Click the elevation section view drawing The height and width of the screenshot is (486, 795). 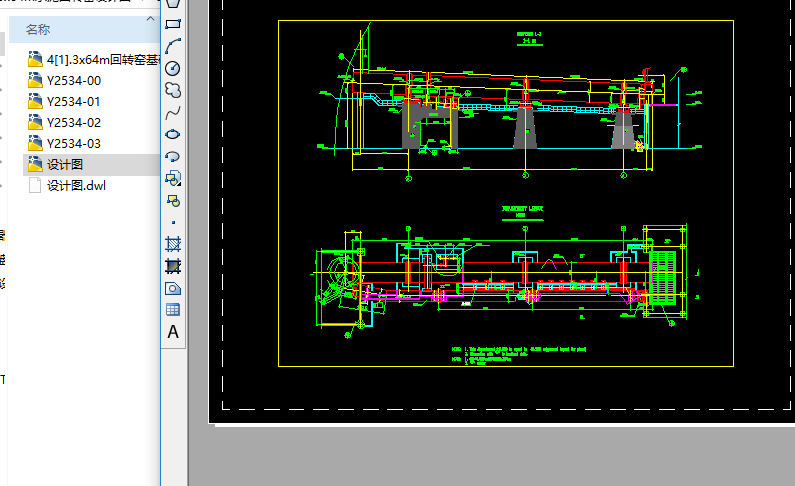[510, 101]
